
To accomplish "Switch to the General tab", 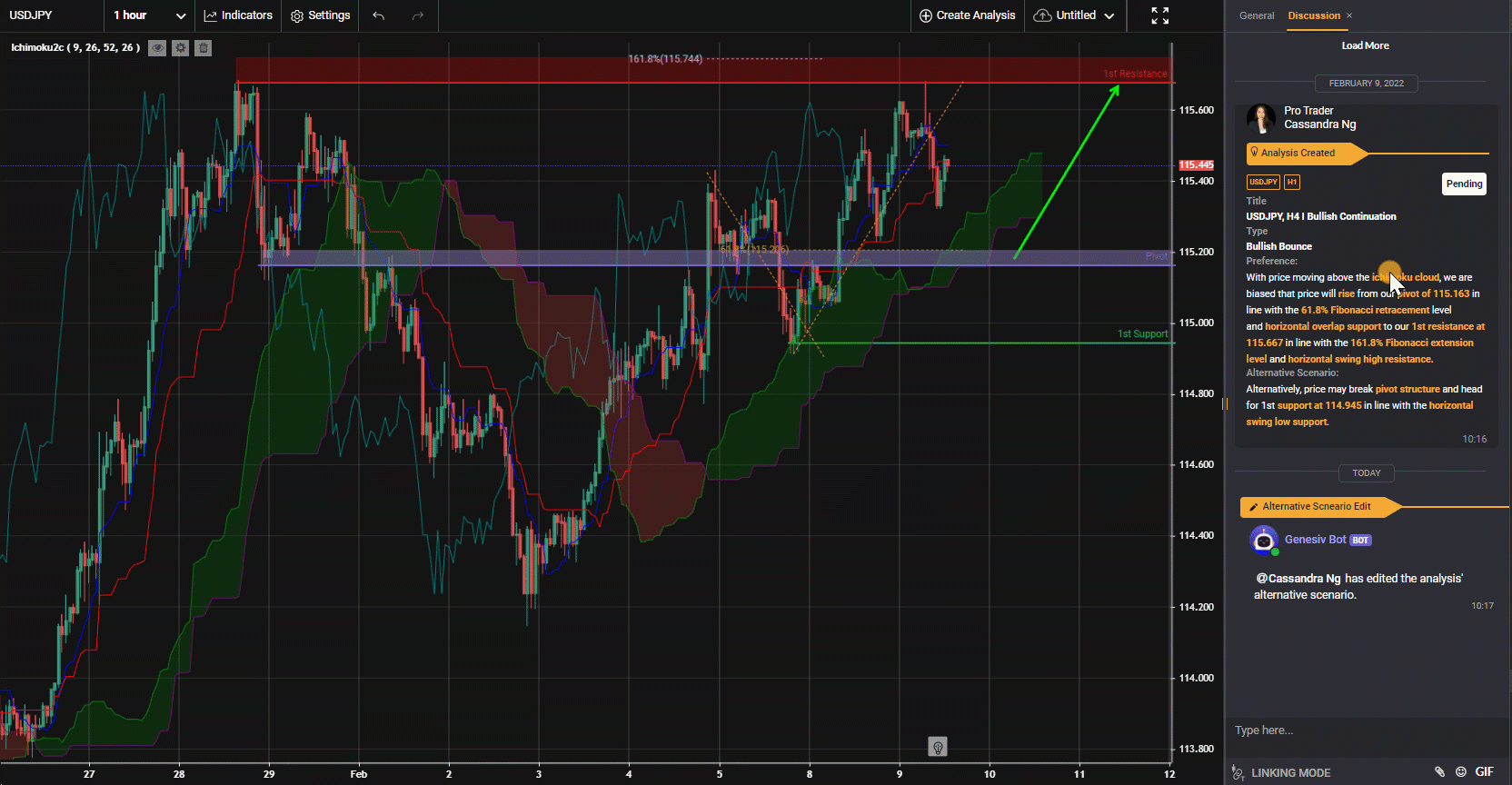I will 1257,15.
